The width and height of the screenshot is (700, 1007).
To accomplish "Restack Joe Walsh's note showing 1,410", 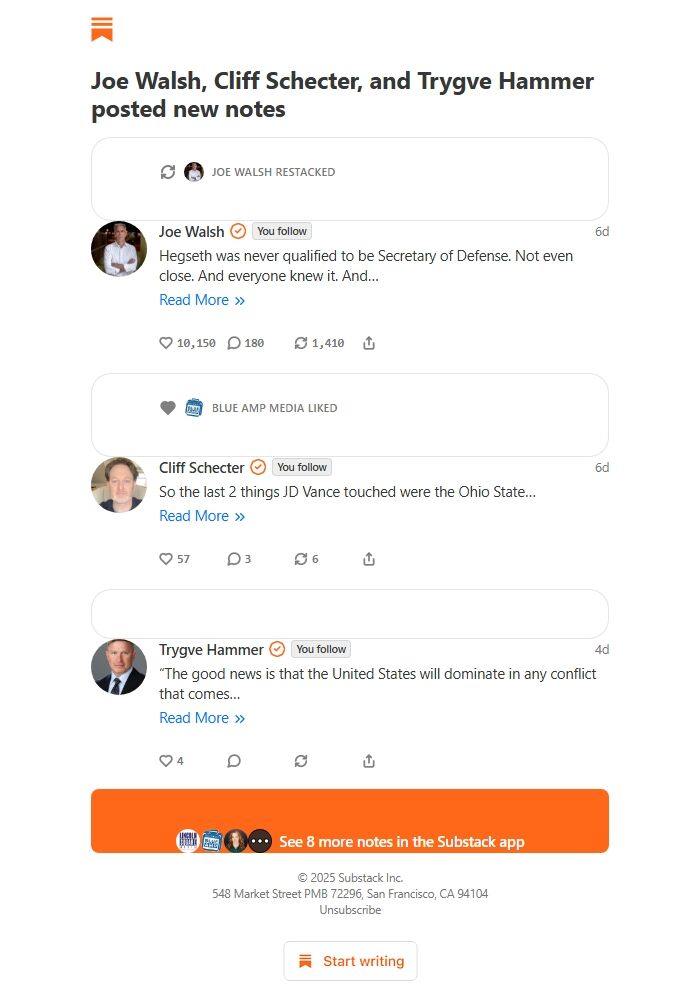I will (x=301, y=343).
